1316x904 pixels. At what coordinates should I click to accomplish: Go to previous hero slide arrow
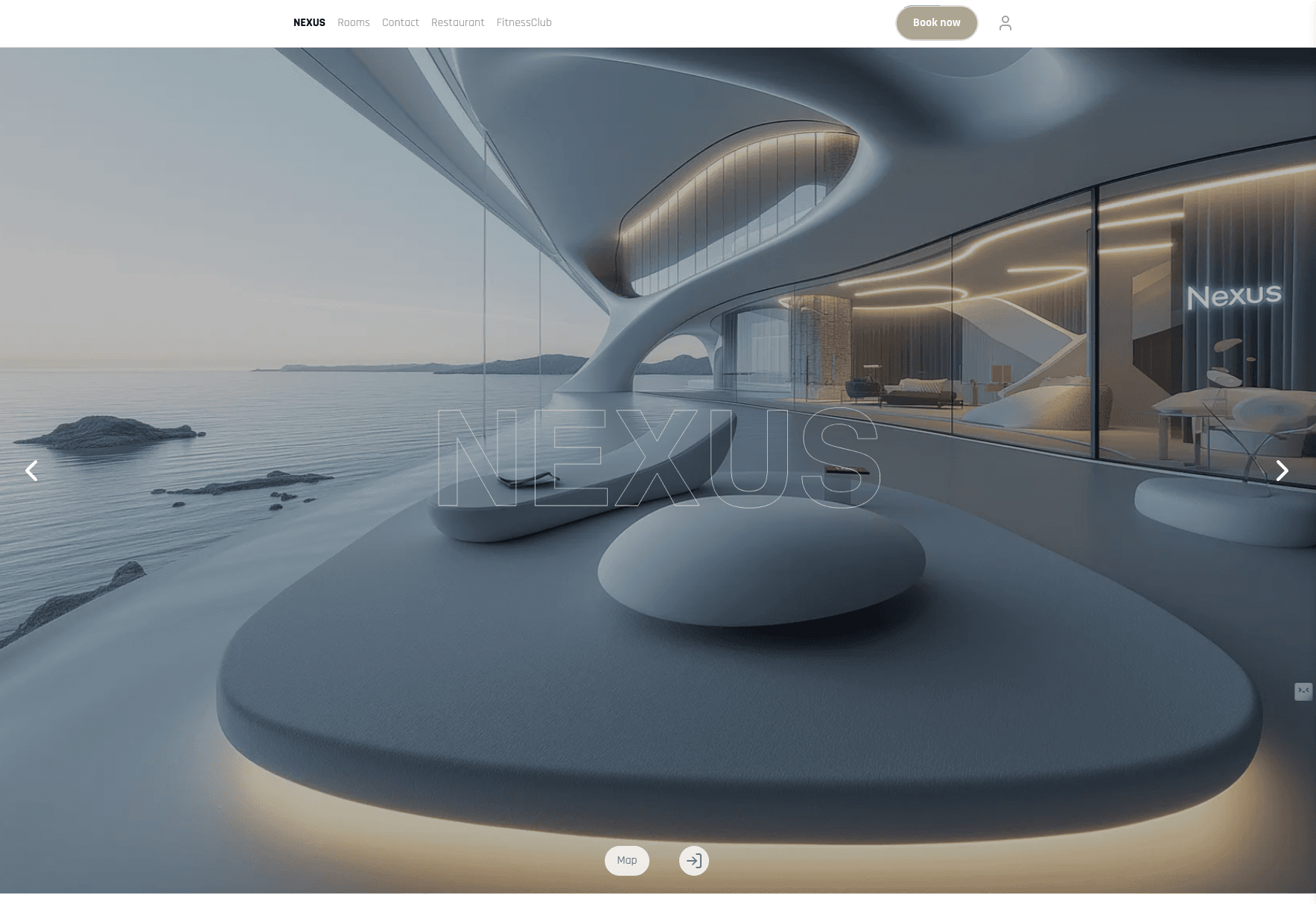(31, 471)
